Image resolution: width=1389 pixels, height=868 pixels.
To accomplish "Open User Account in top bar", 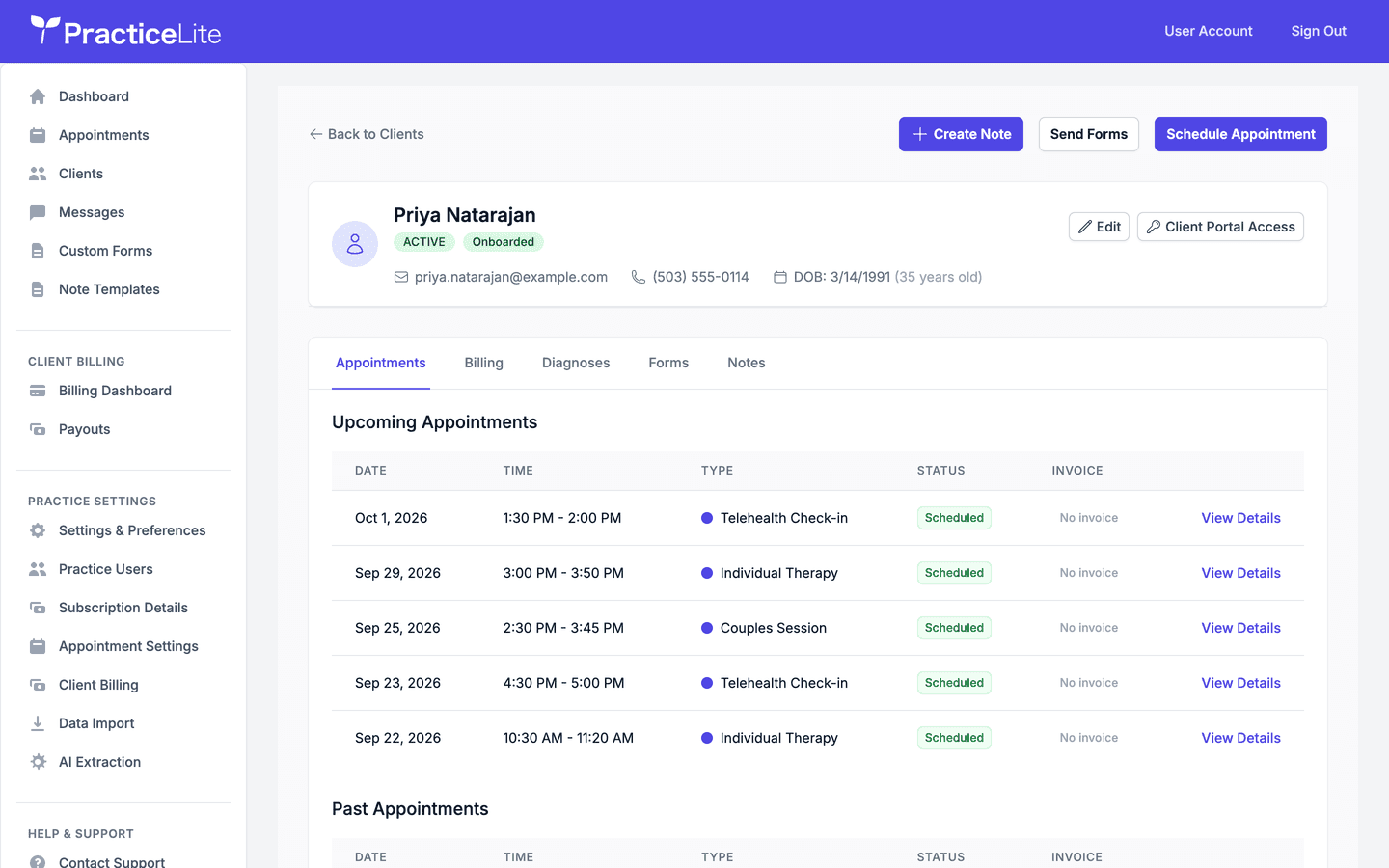I will tap(1209, 31).
